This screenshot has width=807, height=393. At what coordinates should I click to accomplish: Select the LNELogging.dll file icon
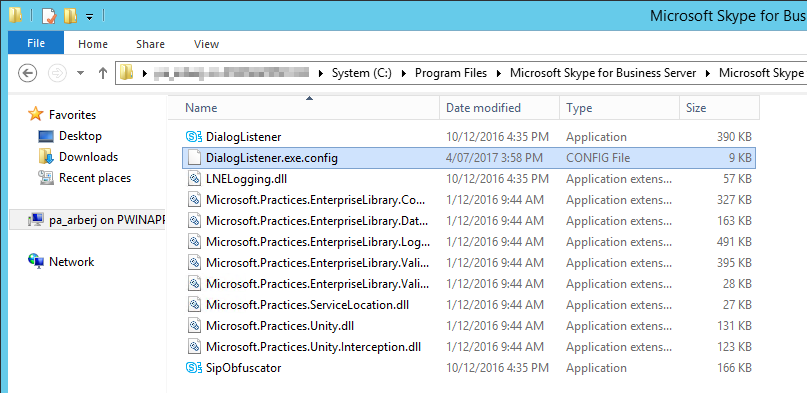[194, 179]
